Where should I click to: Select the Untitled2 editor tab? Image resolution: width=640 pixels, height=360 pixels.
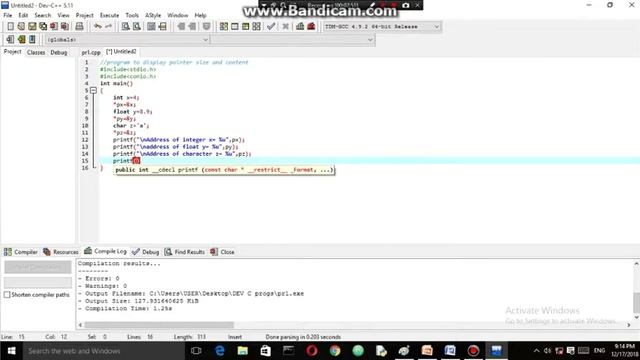(x=121, y=52)
